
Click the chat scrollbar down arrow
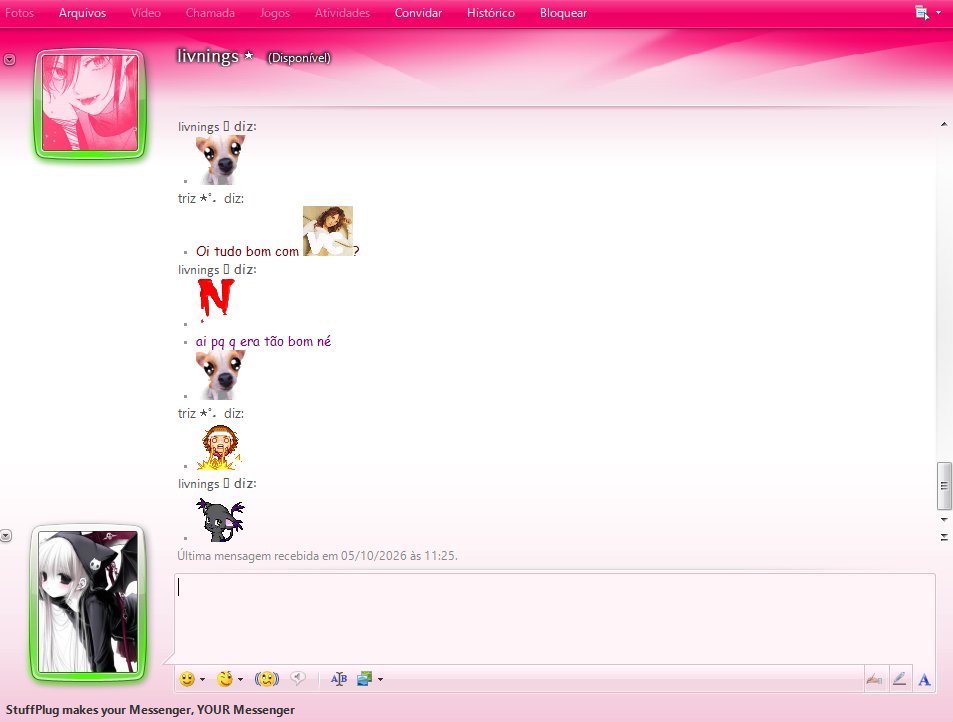coord(944,520)
